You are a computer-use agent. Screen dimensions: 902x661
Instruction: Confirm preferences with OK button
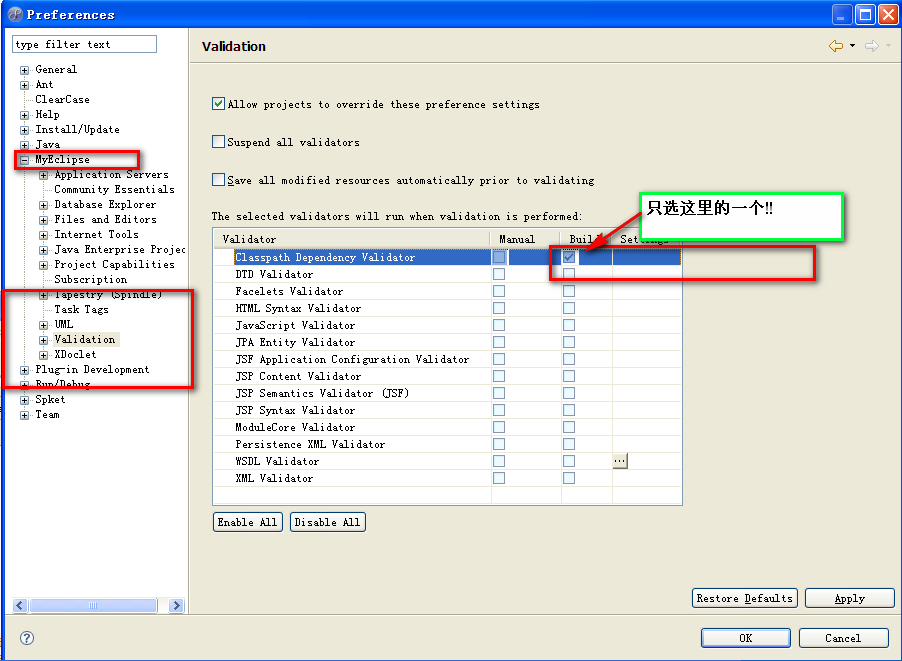click(x=746, y=638)
